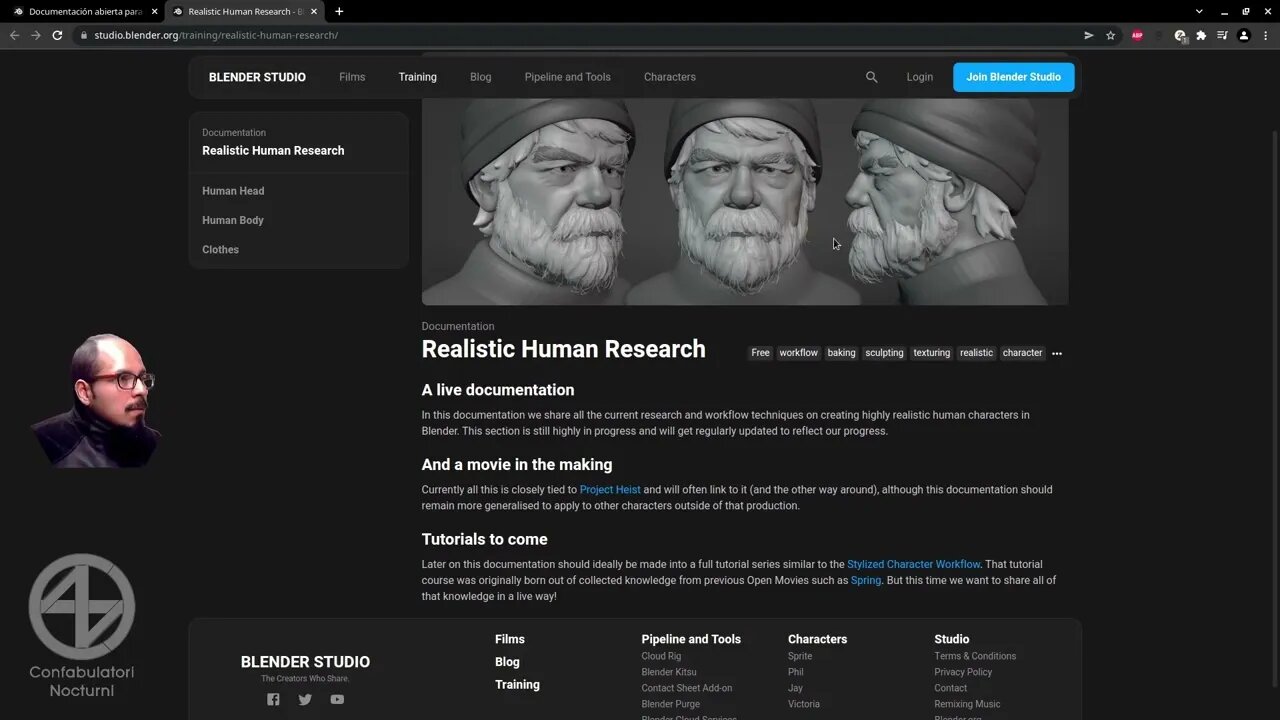Open a new tab with plus icon
The image size is (1280, 720).
click(339, 11)
